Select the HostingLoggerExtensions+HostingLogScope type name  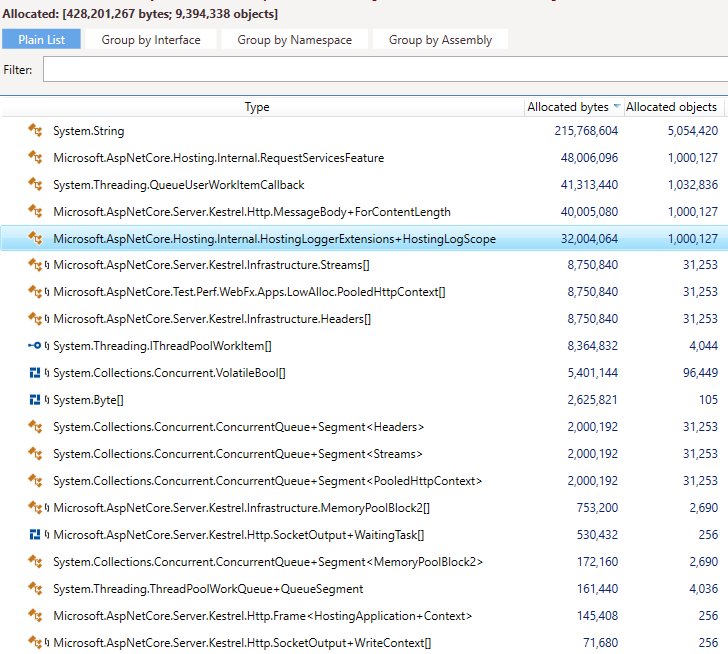pos(274,239)
